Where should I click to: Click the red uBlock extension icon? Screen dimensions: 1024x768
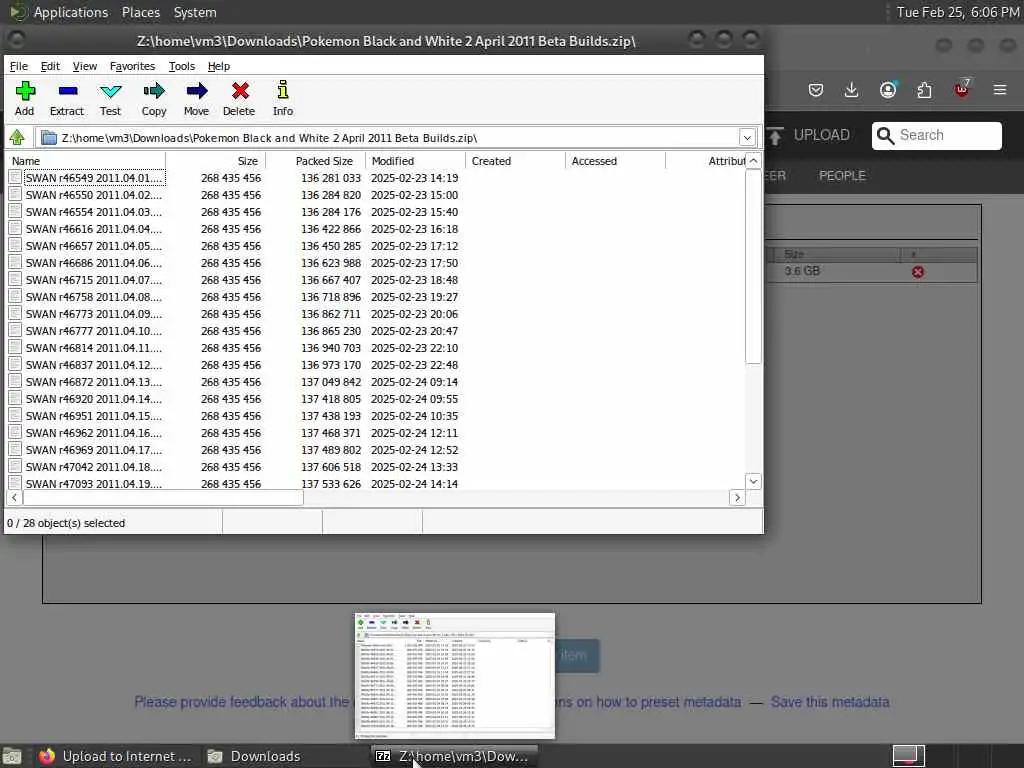click(x=962, y=88)
